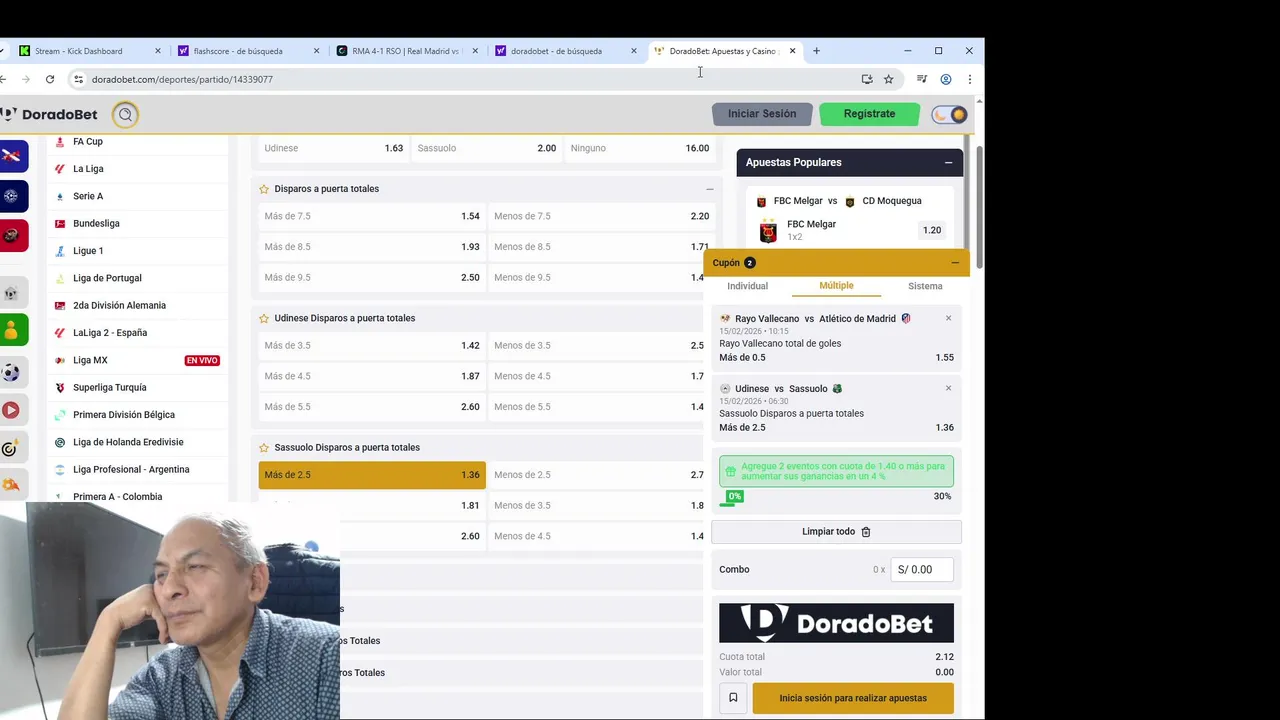Bookmark this page with star icon
The height and width of the screenshot is (720, 1280).
(x=888, y=79)
